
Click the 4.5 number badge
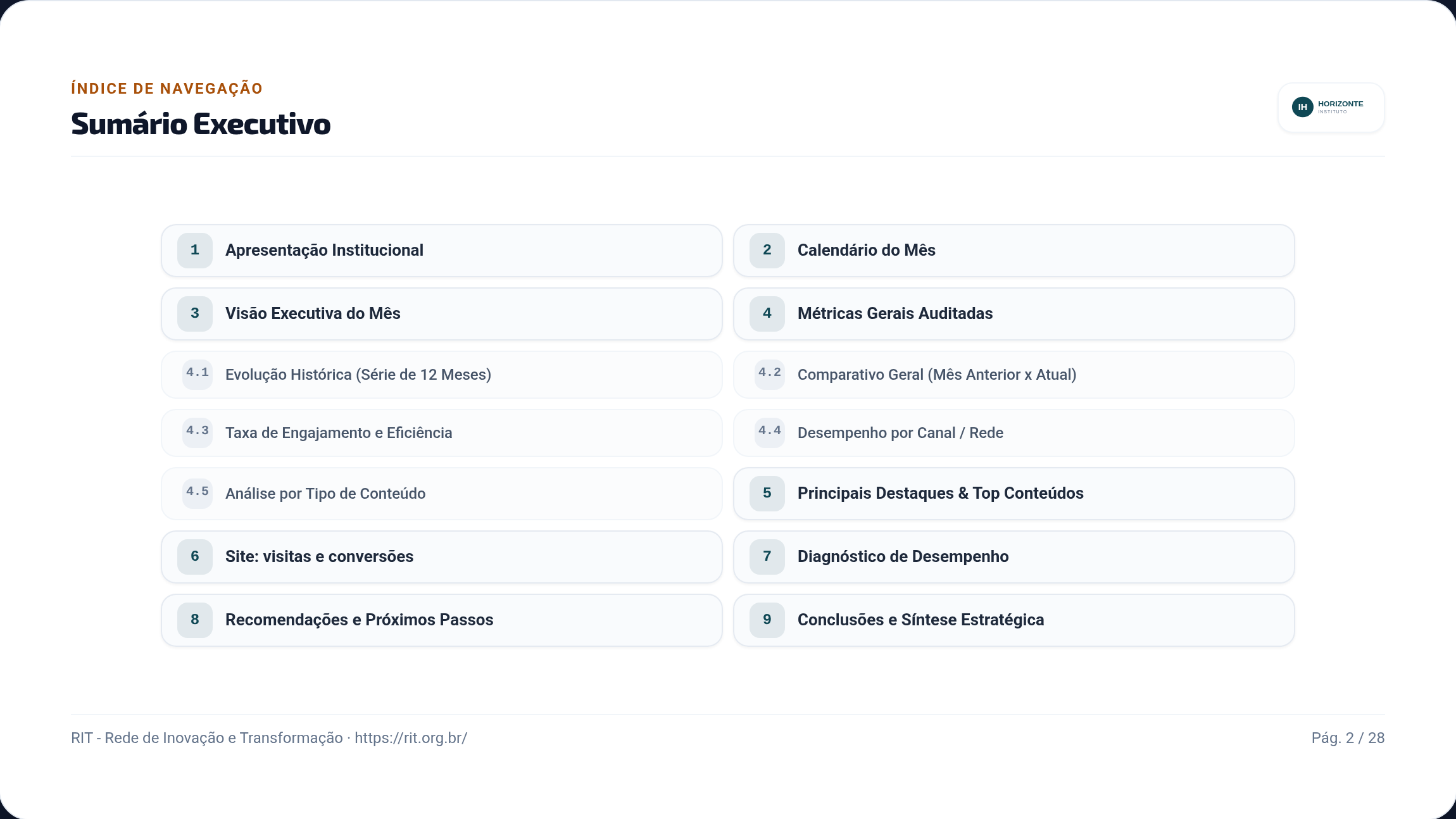pos(198,493)
